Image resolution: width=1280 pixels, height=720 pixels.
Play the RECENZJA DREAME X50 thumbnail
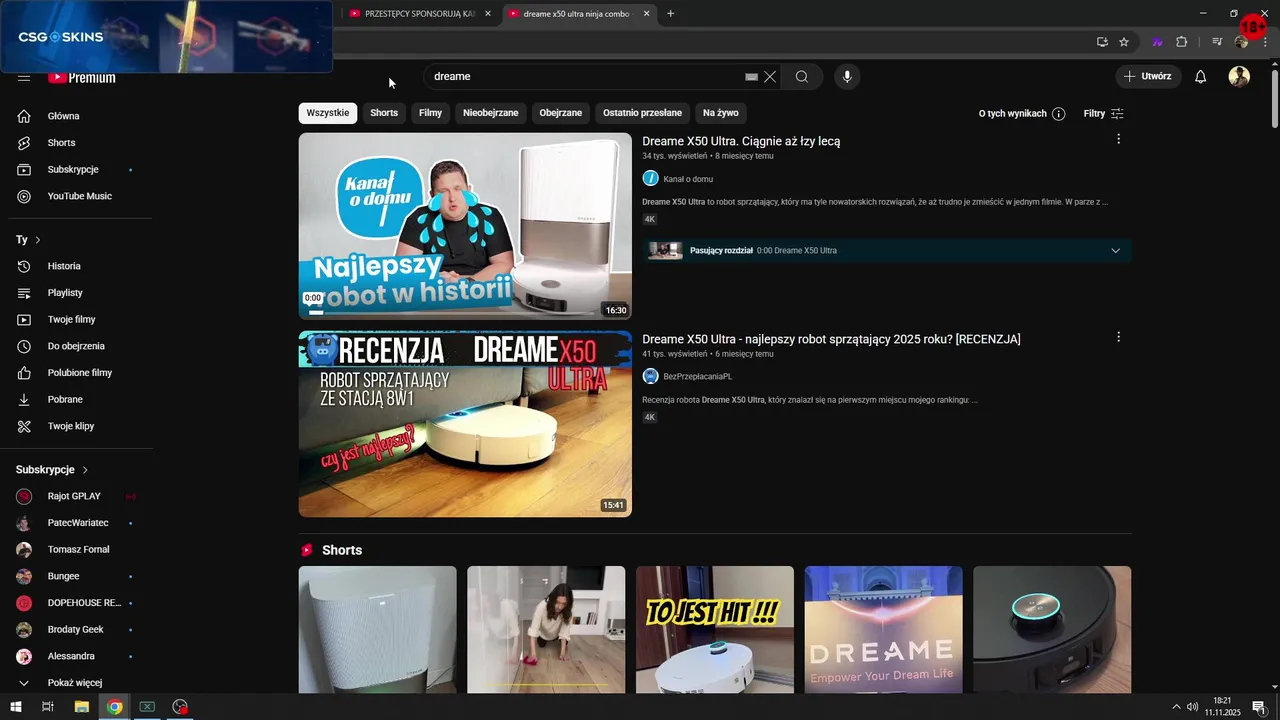click(465, 424)
